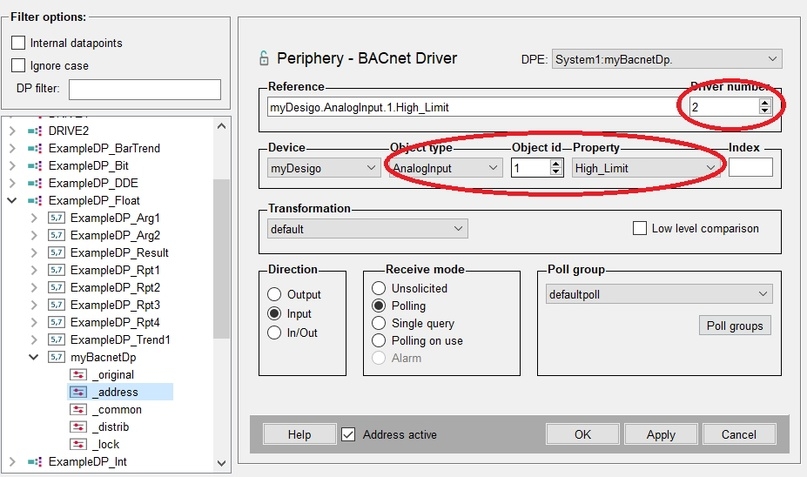Click the ExampleDP_Arg1 float element icon
Screen dimensions: 807x477
coord(56,218)
